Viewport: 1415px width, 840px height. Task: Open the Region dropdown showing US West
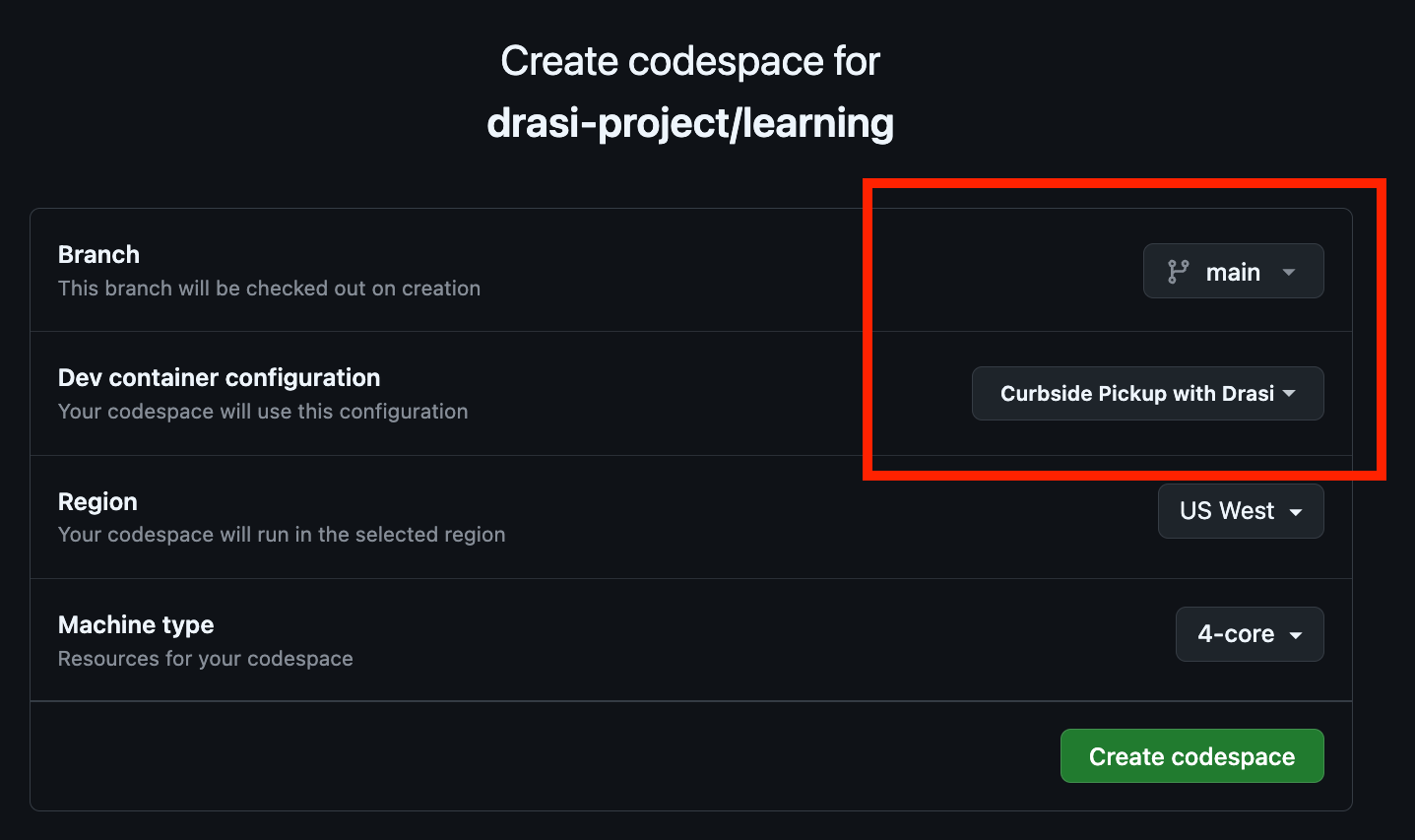pyautogui.click(x=1240, y=510)
